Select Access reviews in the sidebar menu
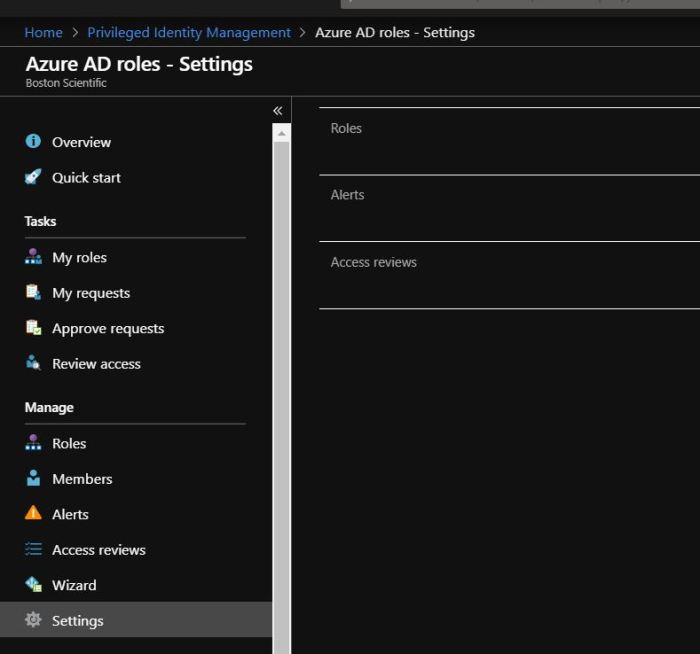Viewport: 700px width, 654px height. click(x=98, y=550)
